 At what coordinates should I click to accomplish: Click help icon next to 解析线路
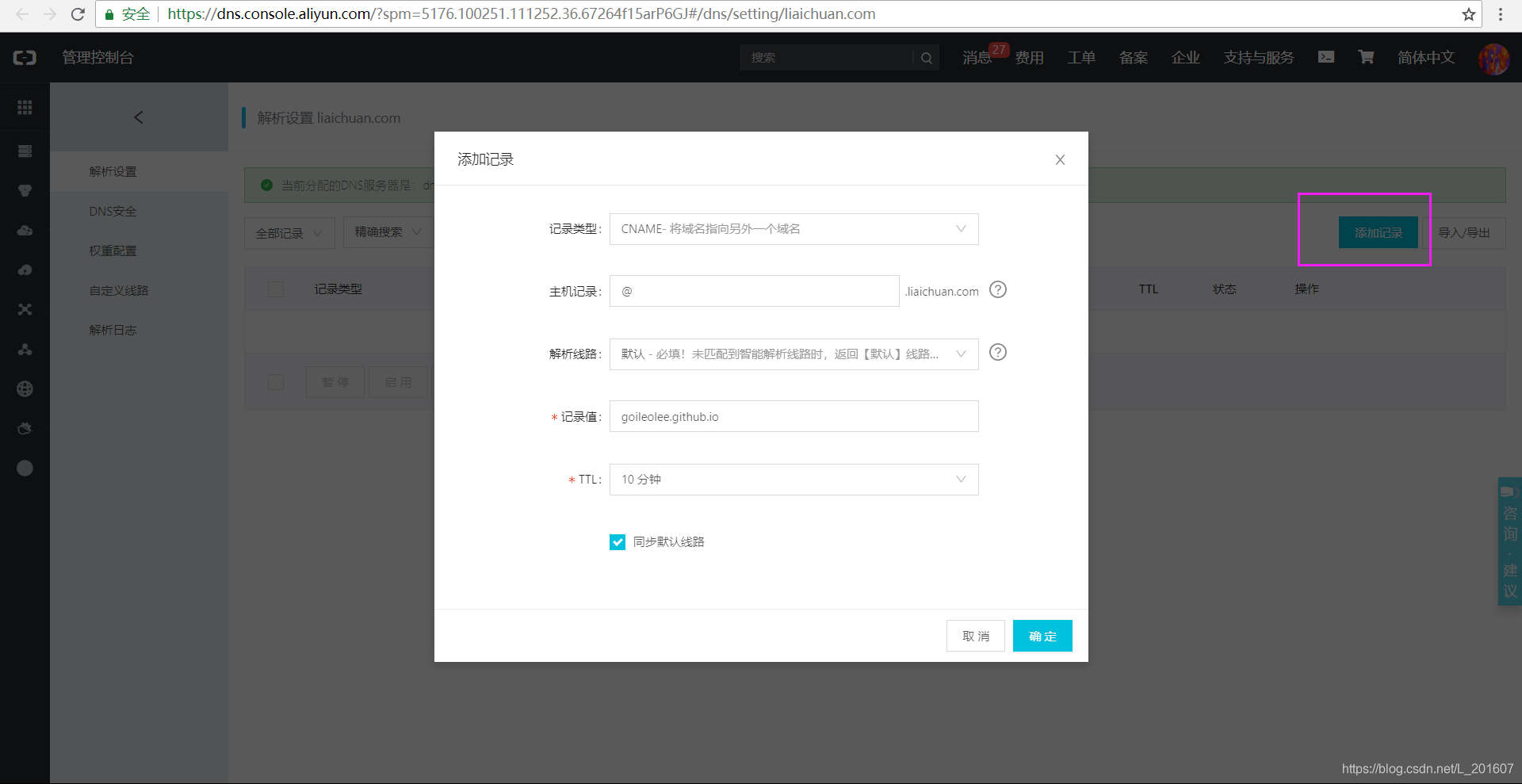[998, 352]
